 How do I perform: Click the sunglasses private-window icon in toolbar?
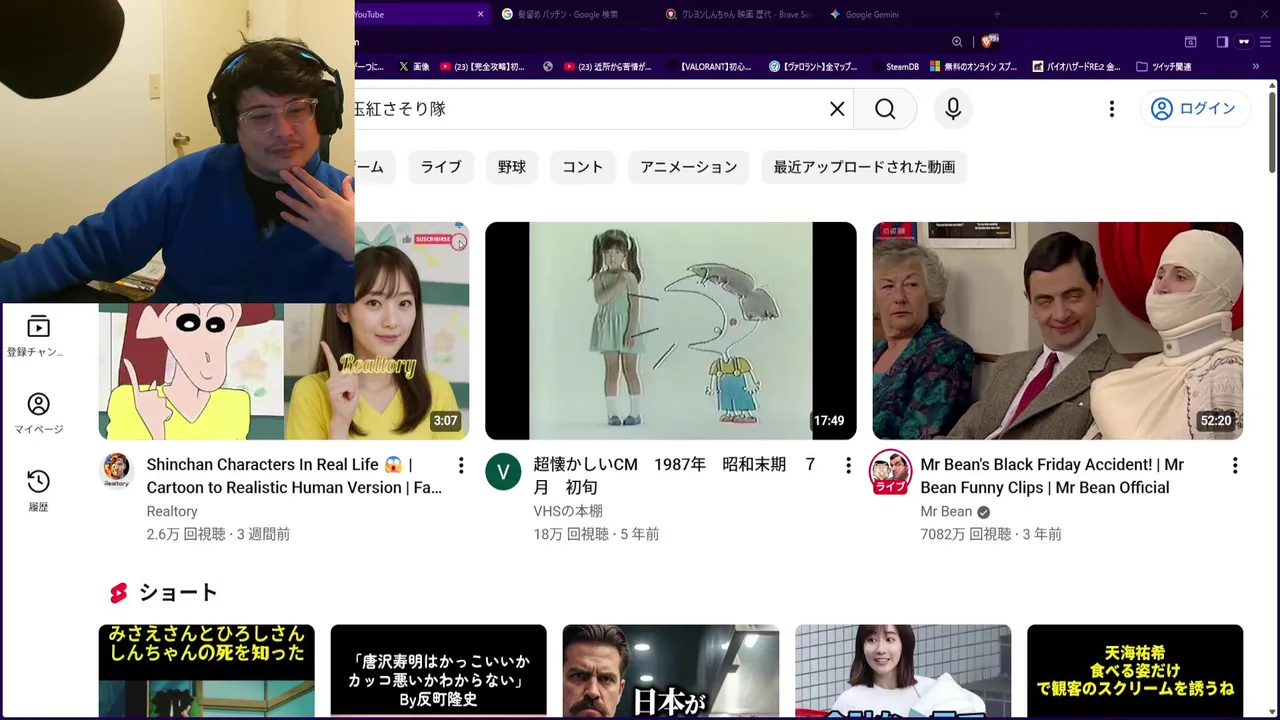point(1244,42)
